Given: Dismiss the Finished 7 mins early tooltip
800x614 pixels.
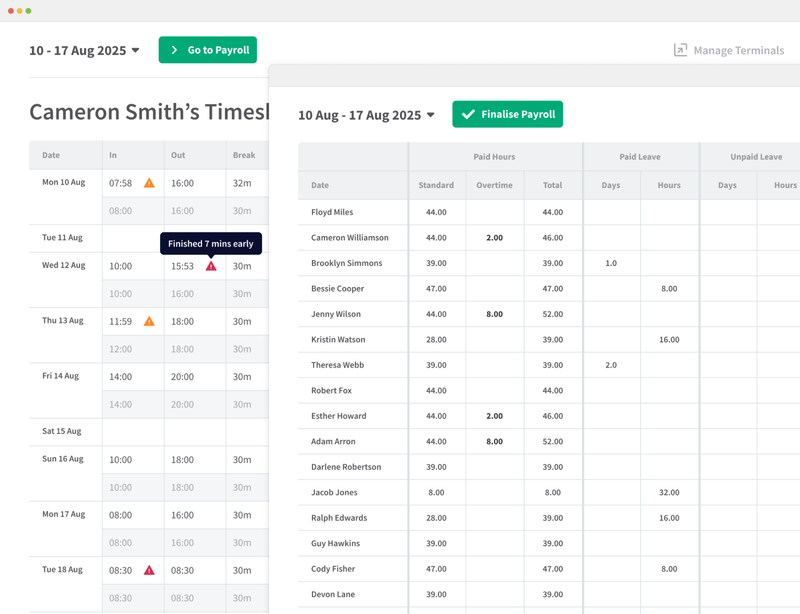Looking at the screenshot, I should coord(211,242).
